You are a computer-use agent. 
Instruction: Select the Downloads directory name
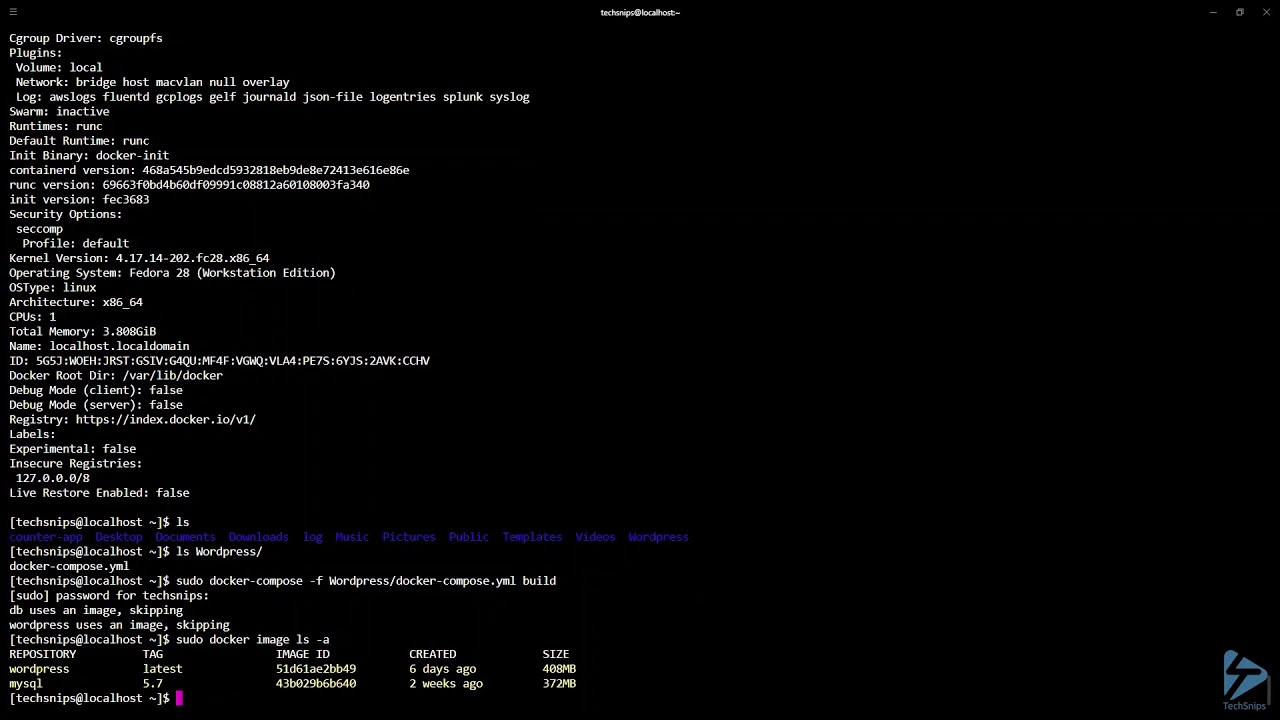tap(258, 537)
